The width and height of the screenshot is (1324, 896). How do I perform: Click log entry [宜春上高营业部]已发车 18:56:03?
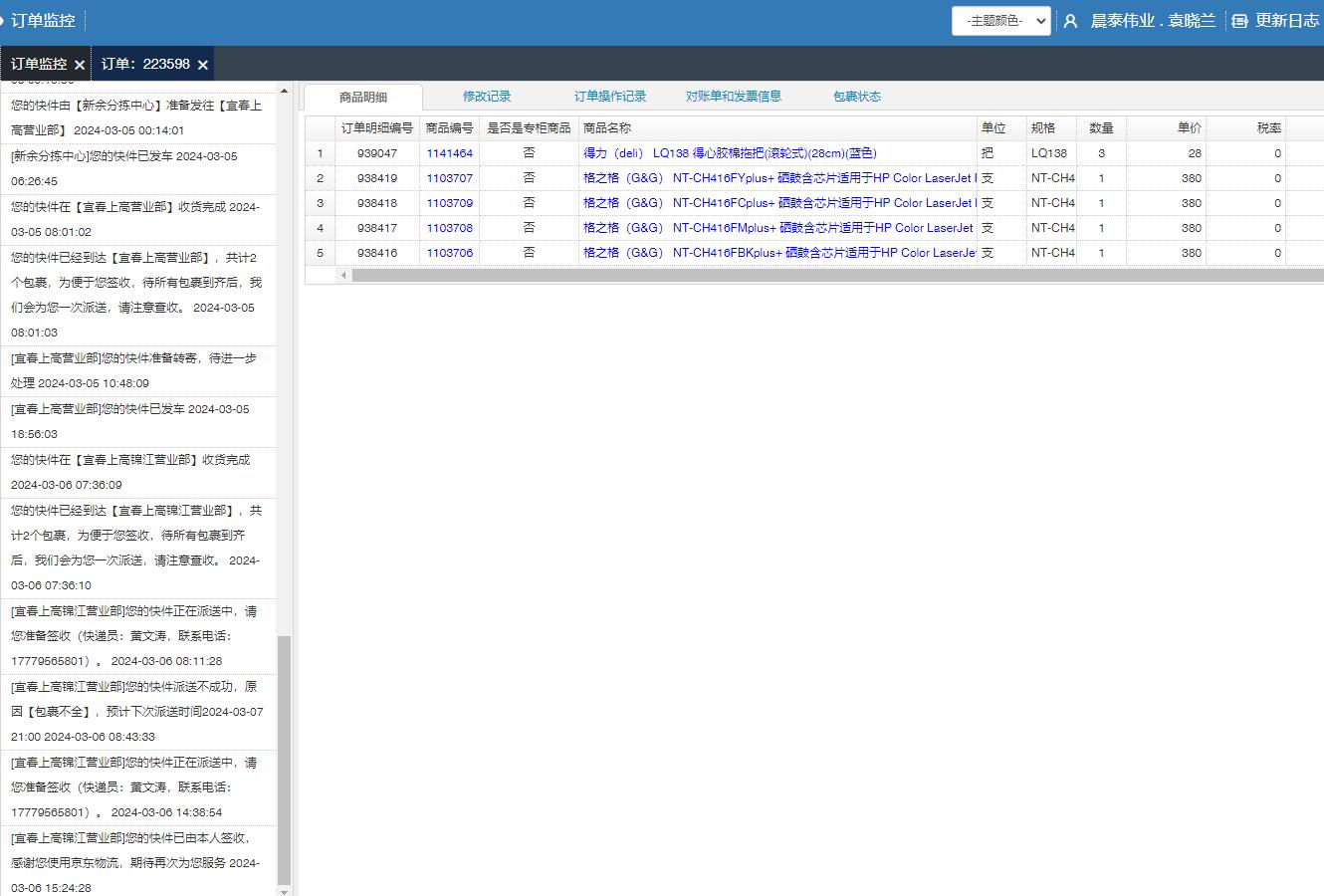(x=137, y=421)
